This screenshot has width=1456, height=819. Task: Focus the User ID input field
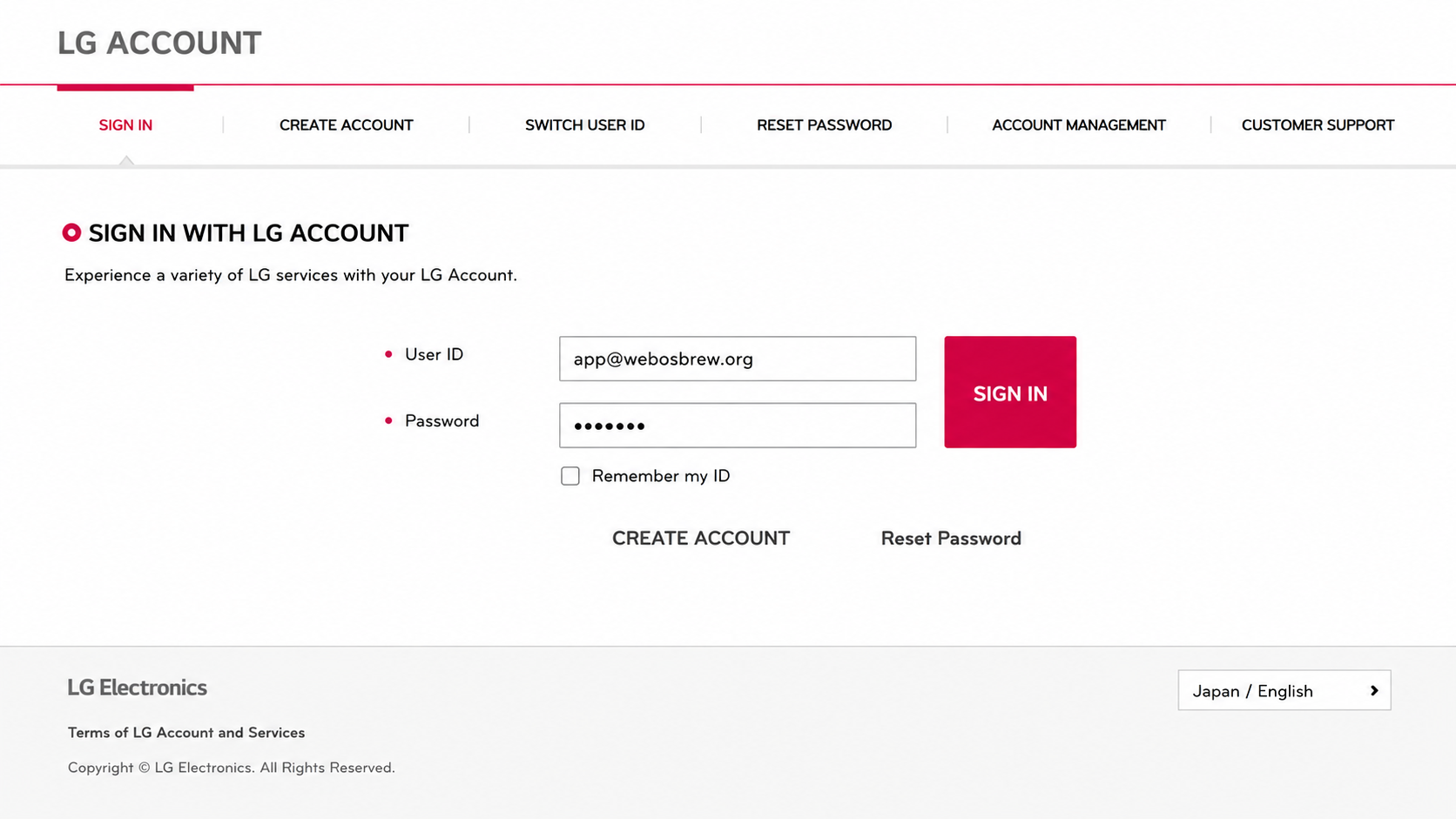tap(738, 359)
